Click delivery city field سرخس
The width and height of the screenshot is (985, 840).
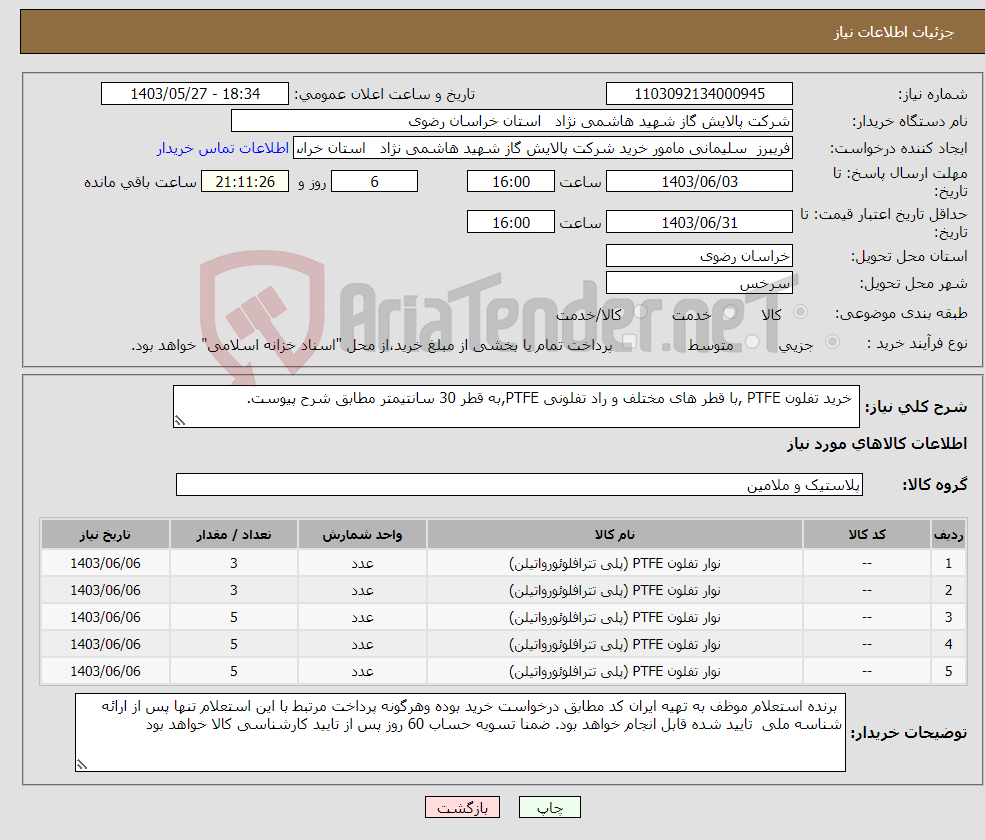tap(699, 283)
